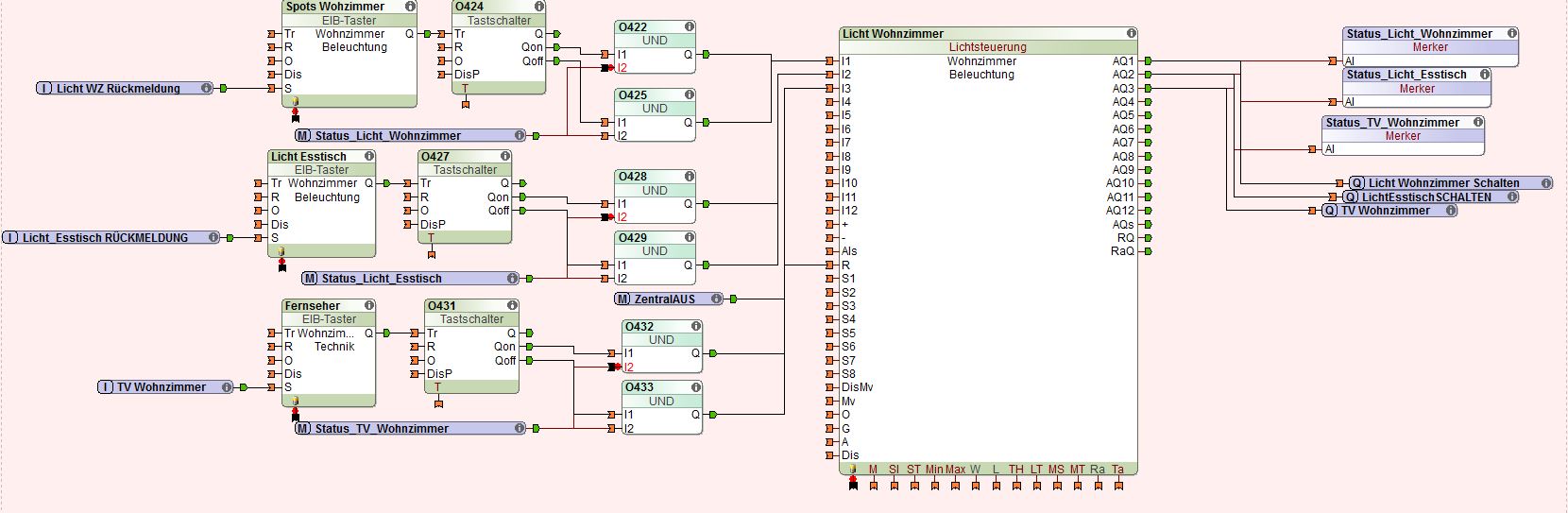
Task: Click info icon on Licht_Esstisch RÜCKMELDUNG input
Action: click(x=213, y=238)
